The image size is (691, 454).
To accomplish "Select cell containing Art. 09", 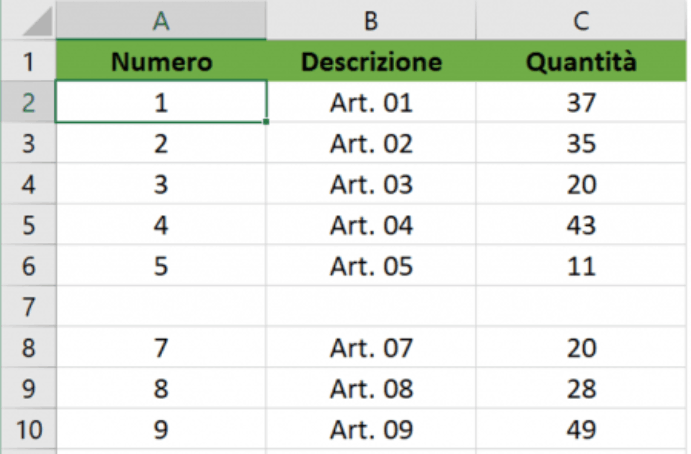I will tap(371, 429).
